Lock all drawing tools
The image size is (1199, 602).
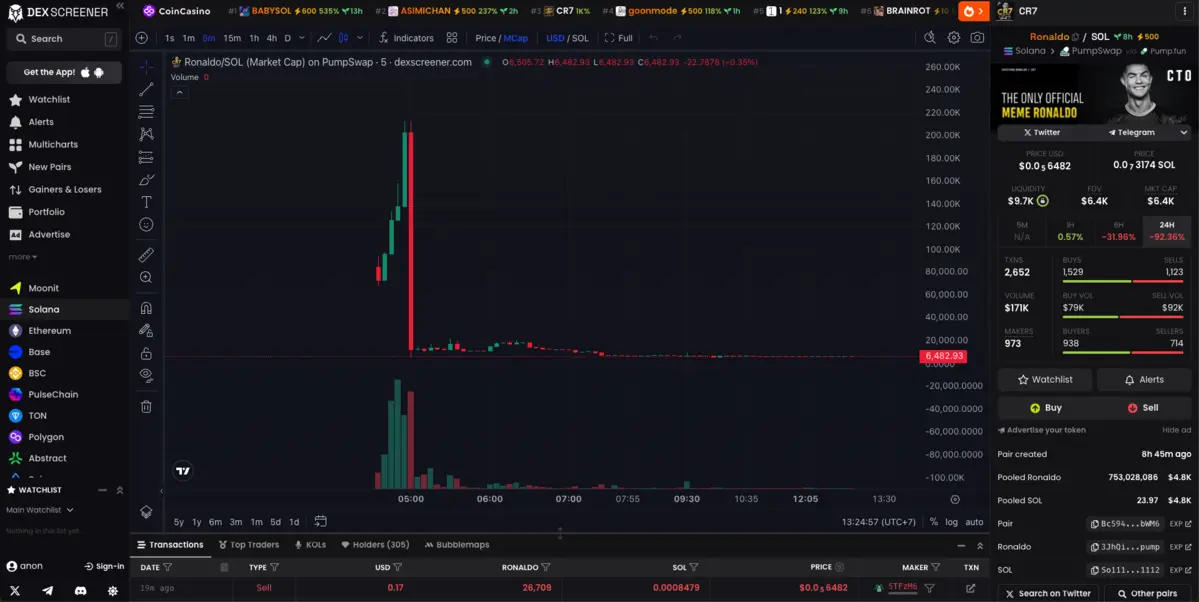tap(146, 353)
